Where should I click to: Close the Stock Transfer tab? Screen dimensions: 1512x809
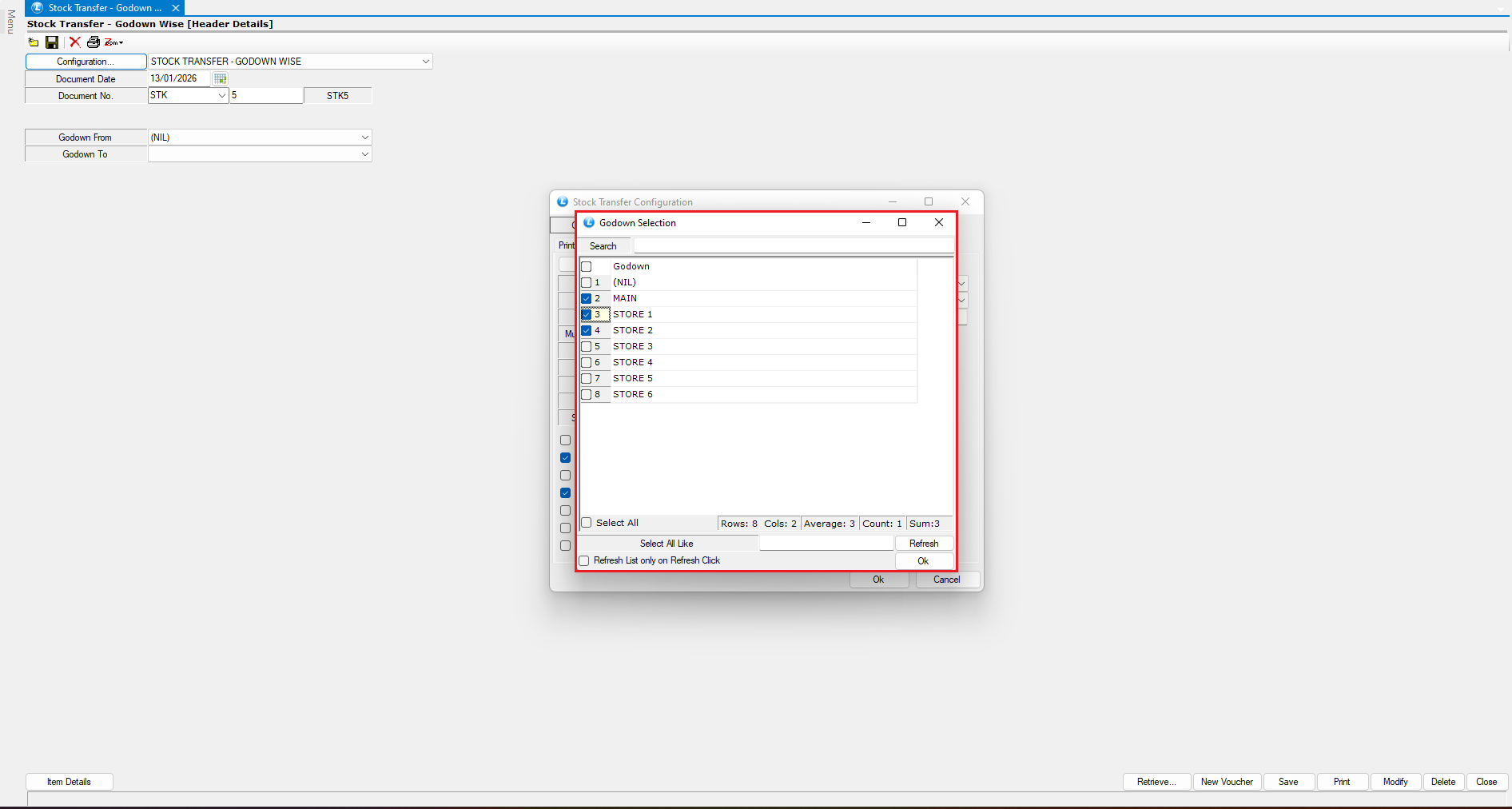pos(176,8)
